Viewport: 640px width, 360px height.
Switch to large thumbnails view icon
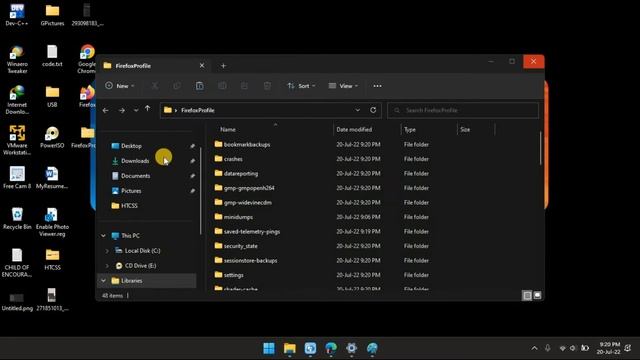(537, 295)
